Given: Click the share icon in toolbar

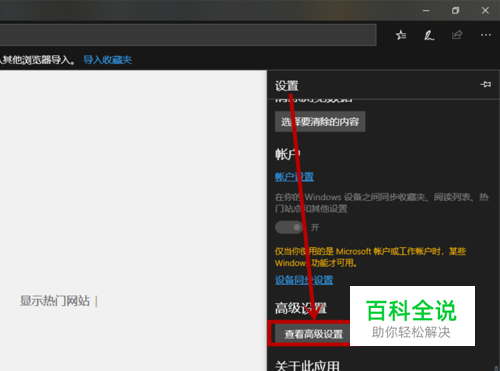Looking at the screenshot, I should pos(457,35).
